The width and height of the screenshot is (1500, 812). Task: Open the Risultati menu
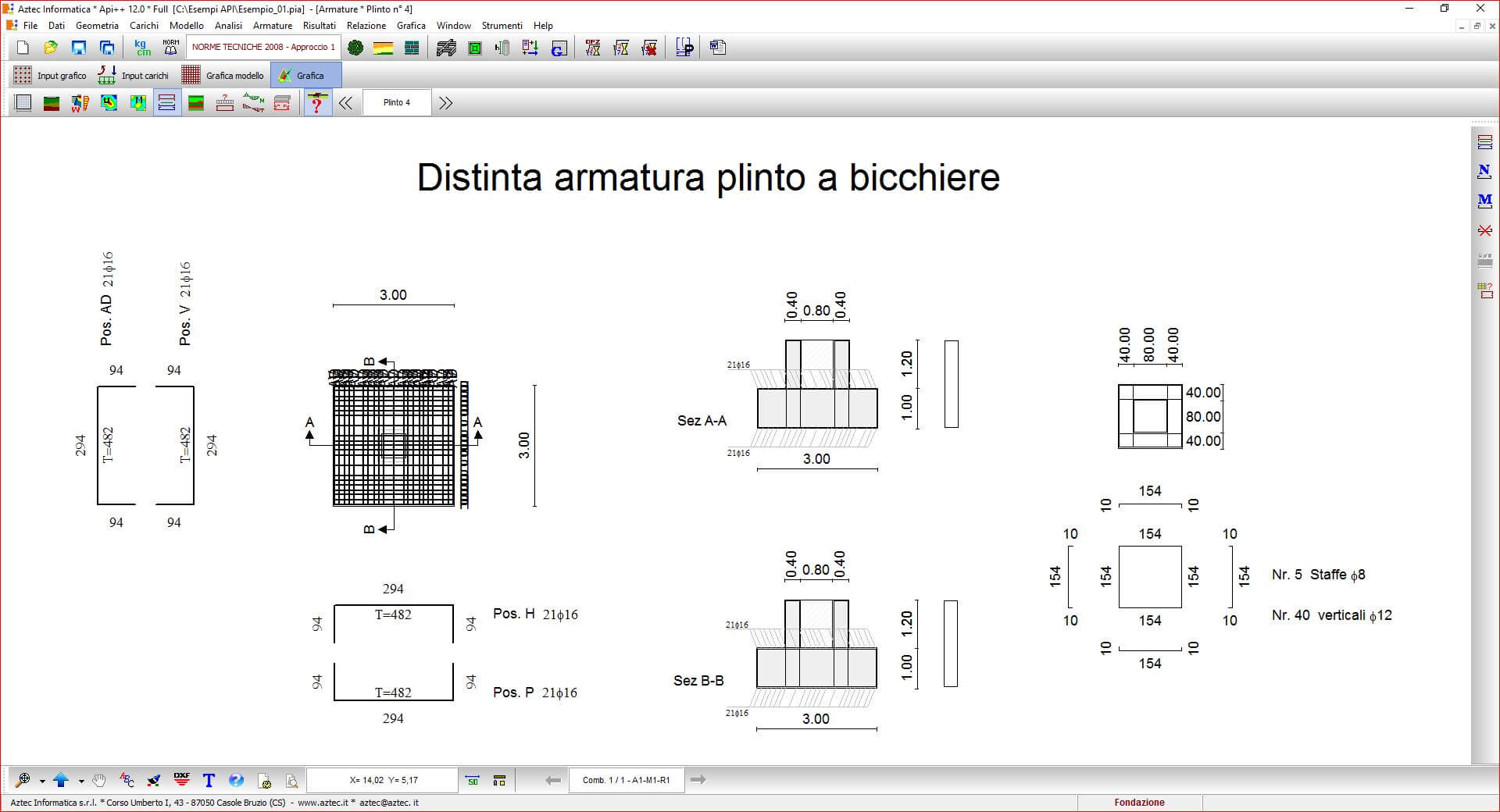[319, 26]
